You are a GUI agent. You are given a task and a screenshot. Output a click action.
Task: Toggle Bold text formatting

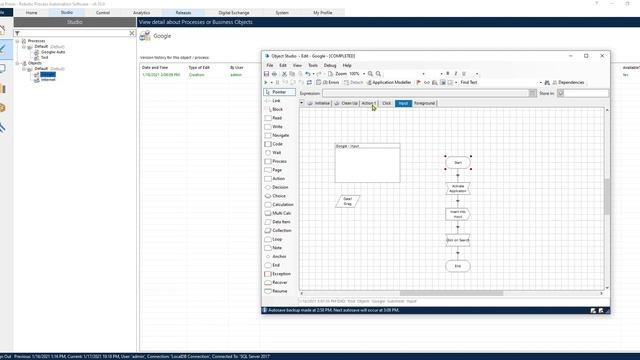click(x=448, y=74)
